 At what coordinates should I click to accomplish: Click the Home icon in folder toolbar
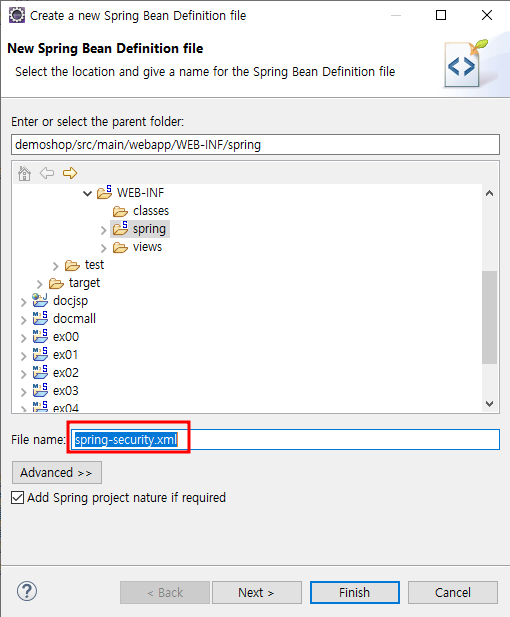(24, 173)
